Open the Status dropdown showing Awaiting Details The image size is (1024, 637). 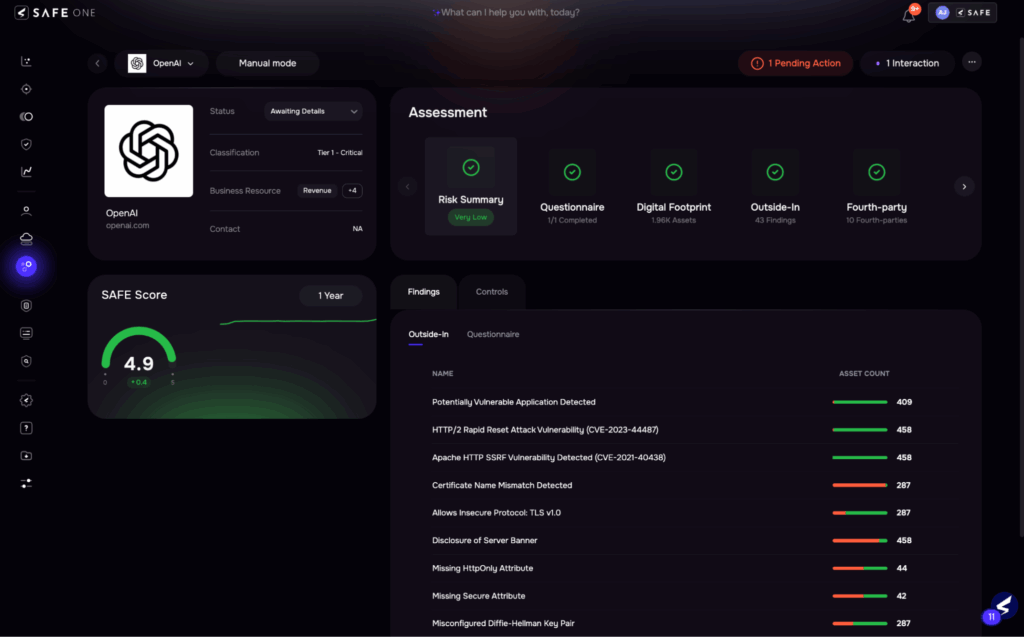tap(313, 111)
